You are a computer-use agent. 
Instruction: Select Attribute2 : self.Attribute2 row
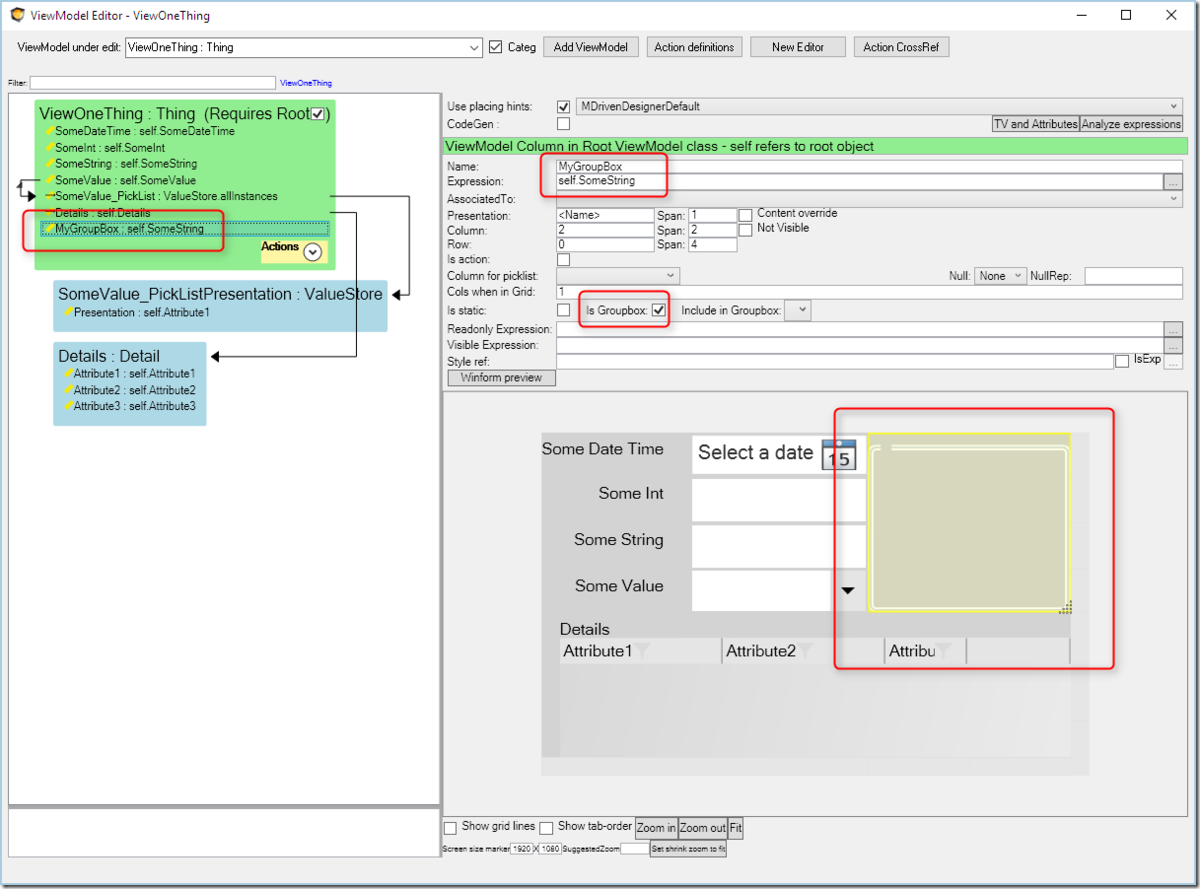coord(128,390)
